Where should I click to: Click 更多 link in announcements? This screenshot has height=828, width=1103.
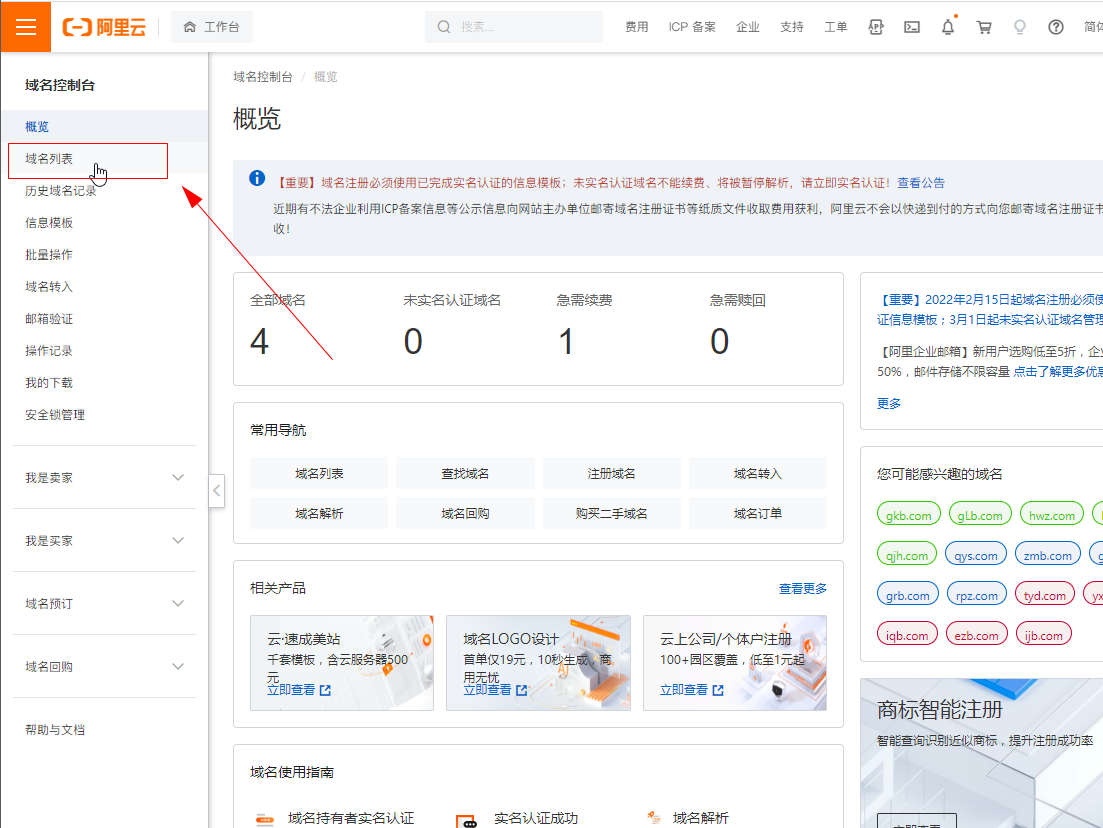(888, 403)
